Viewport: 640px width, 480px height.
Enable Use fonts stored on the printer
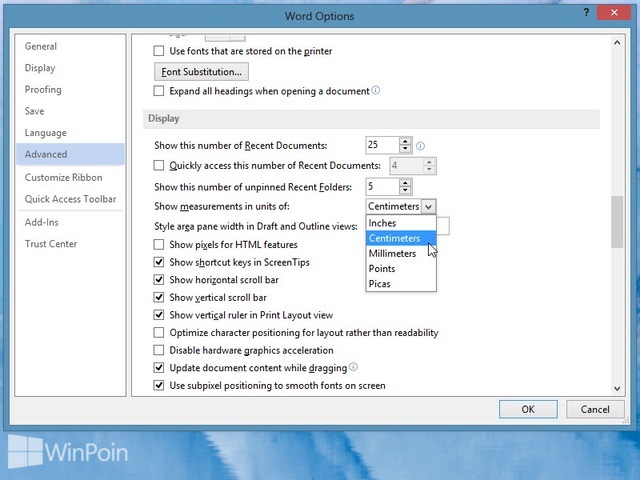click(159, 51)
